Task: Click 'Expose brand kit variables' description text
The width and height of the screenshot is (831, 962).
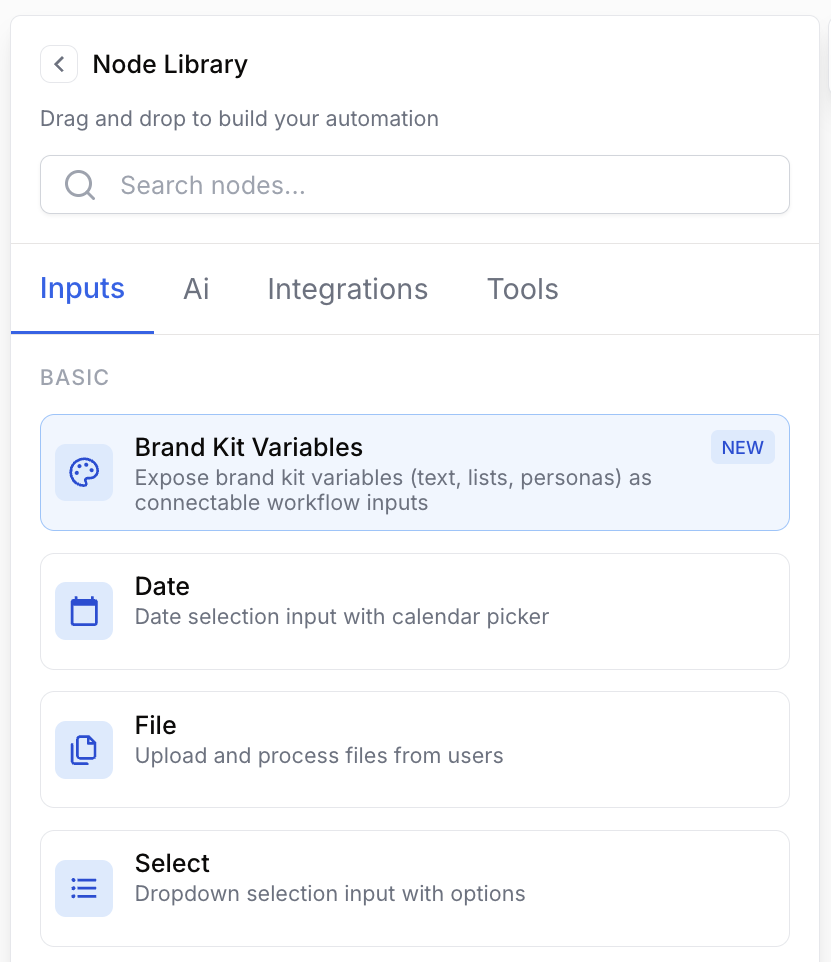Action: pyautogui.click(x=393, y=490)
